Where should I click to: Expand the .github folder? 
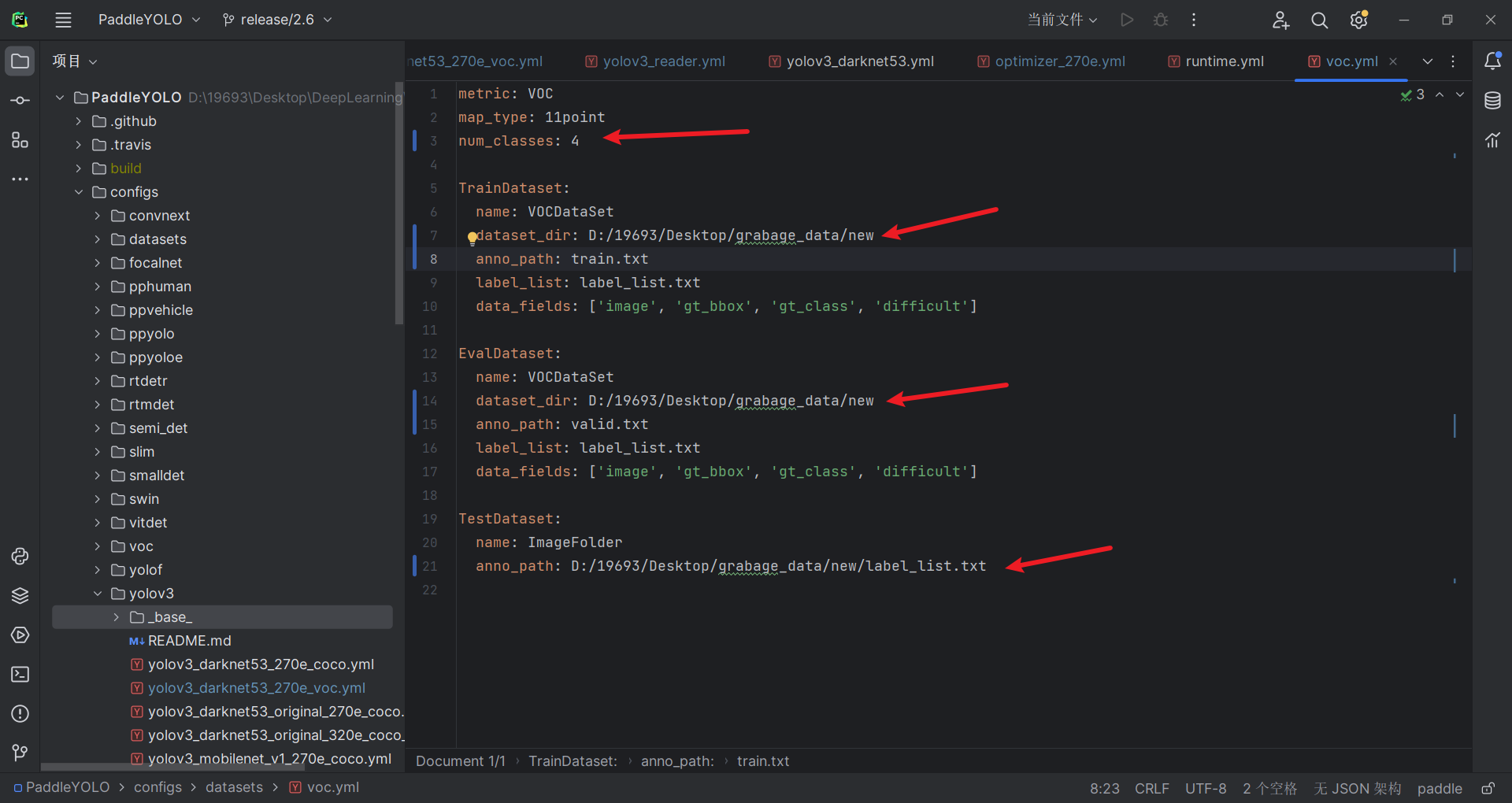pyautogui.click(x=79, y=121)
